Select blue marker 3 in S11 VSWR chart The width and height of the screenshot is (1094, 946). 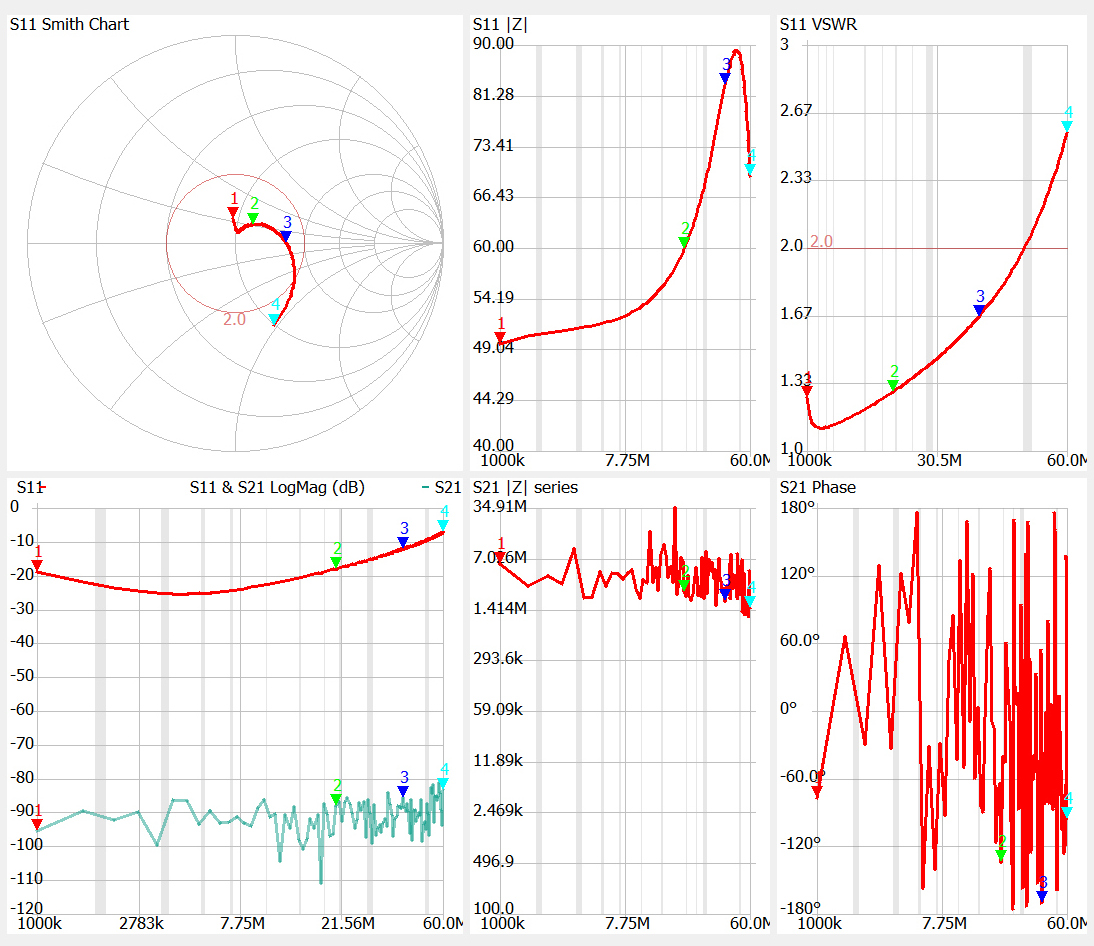[x=979, y=310]
